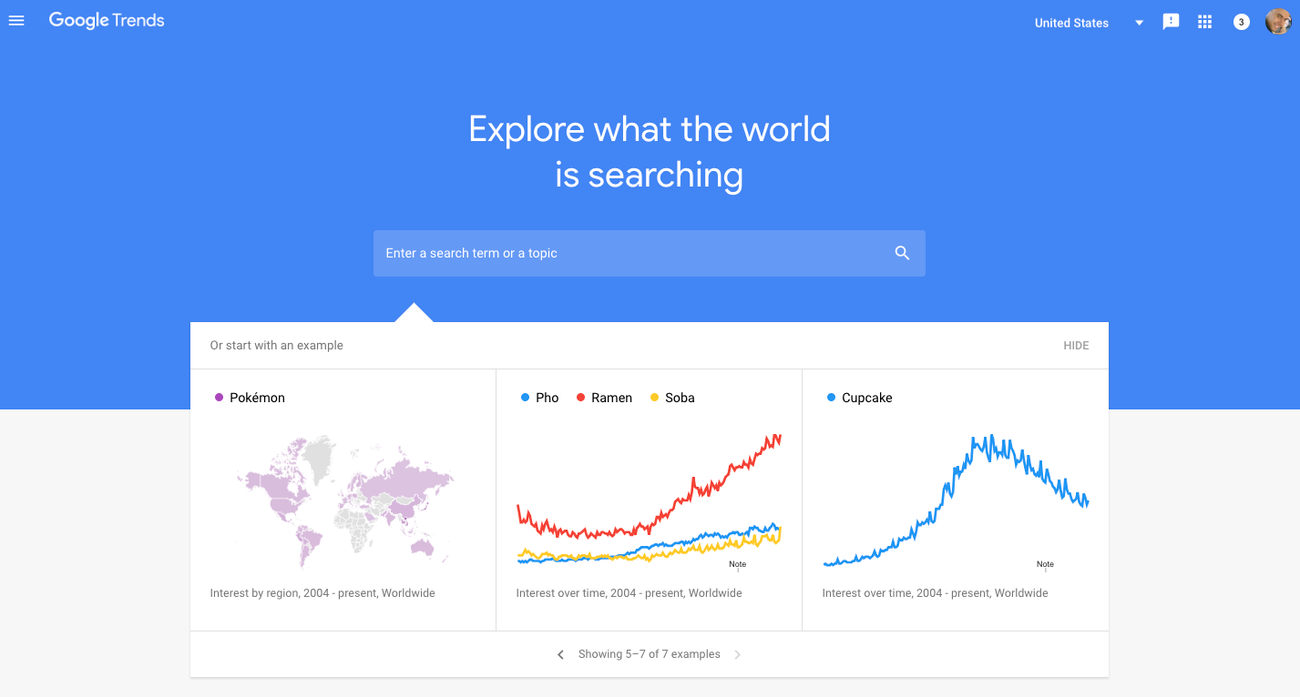Click the notifications badge showing 3
Screen dimensions: 1300x697
pyautogui.click(x=1241, y=21)
